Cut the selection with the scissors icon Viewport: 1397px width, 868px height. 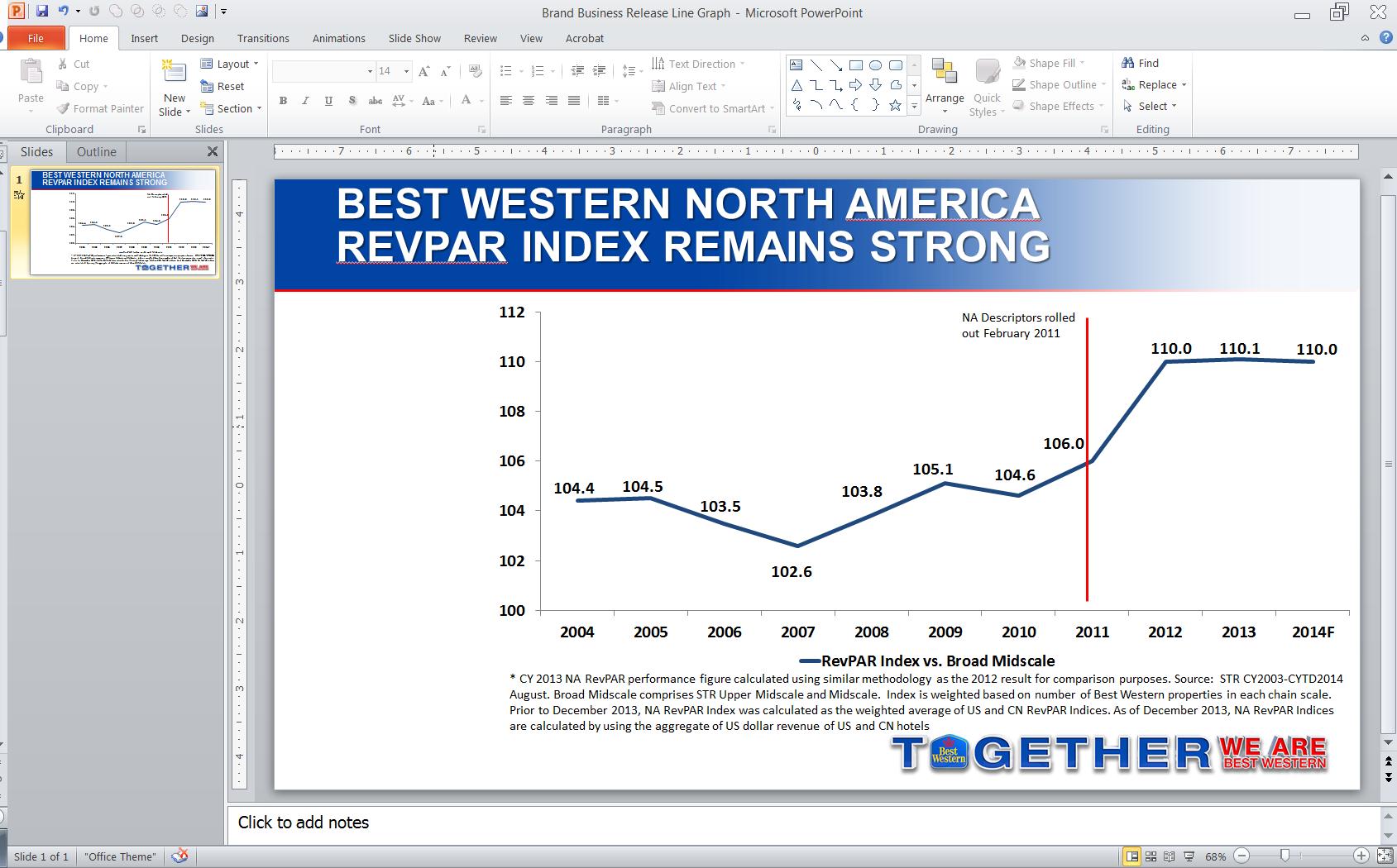coord(63,64)
